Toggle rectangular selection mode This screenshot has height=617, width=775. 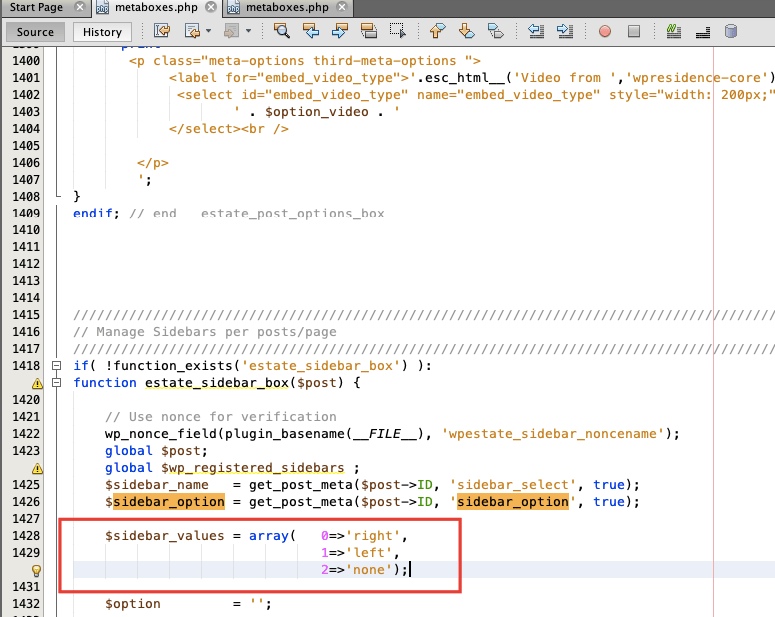pyautogui.click(x=397, y=31)
